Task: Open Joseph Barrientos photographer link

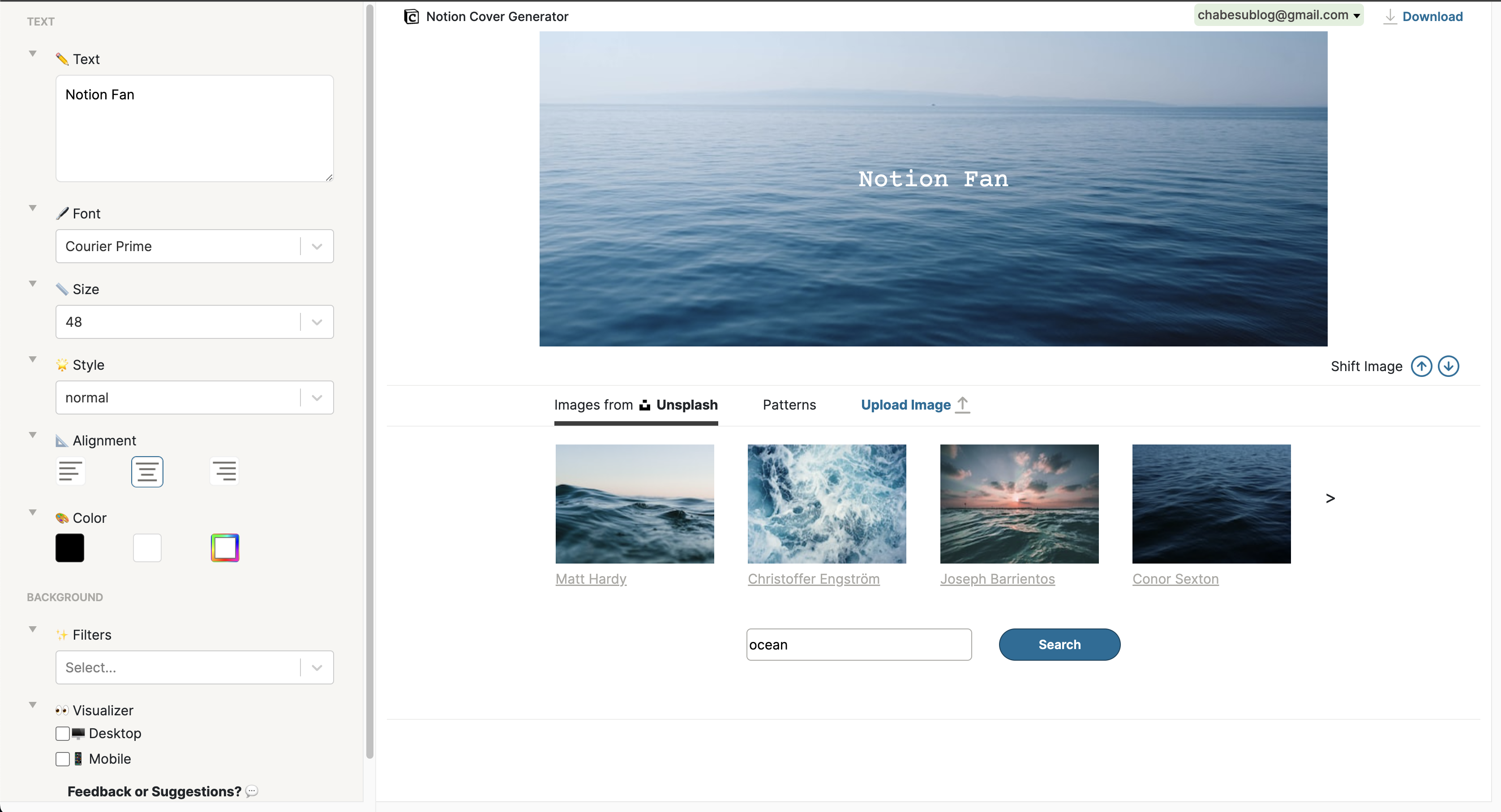Action: click(998, 578)
